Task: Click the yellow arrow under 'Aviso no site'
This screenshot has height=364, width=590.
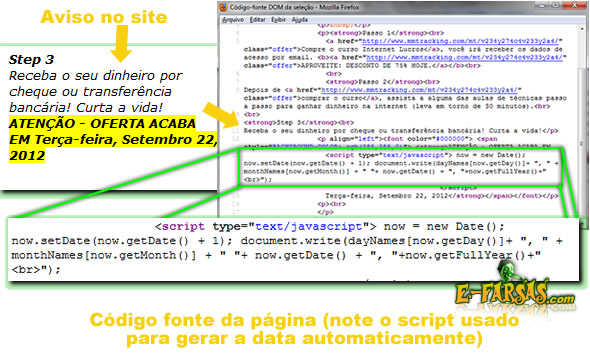Action: tap(121, 43)
